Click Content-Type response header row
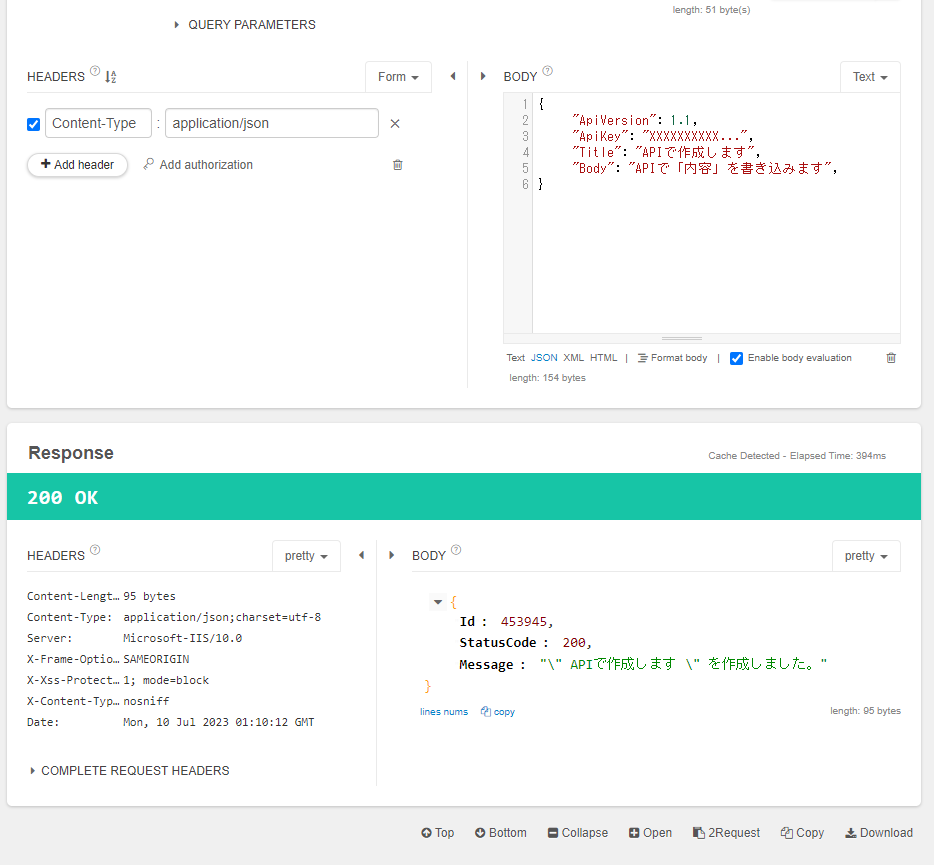934x865 pixels. [174, 618]
